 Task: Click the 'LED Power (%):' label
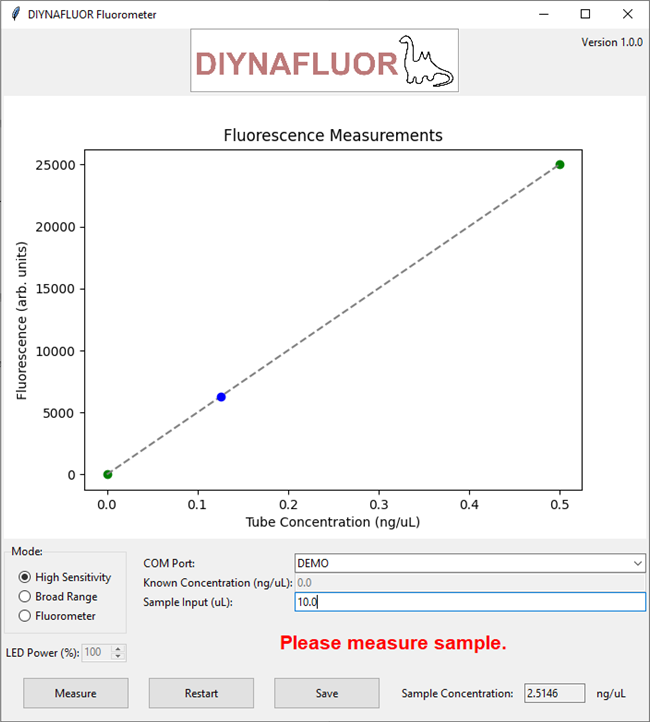(42, 653)
